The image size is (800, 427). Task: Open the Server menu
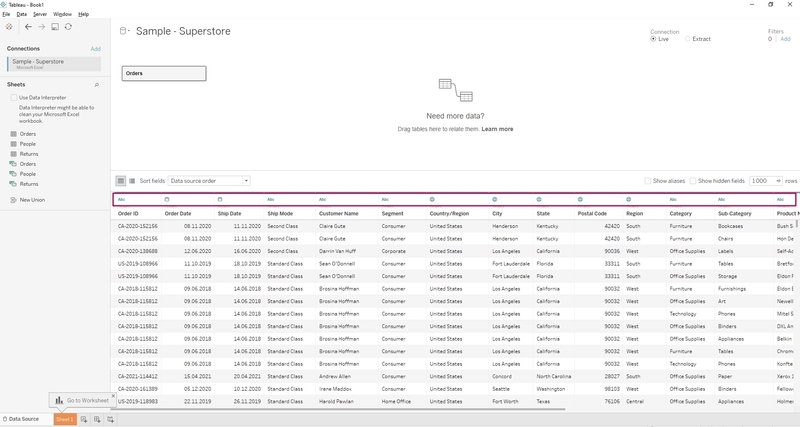(40, 14)
